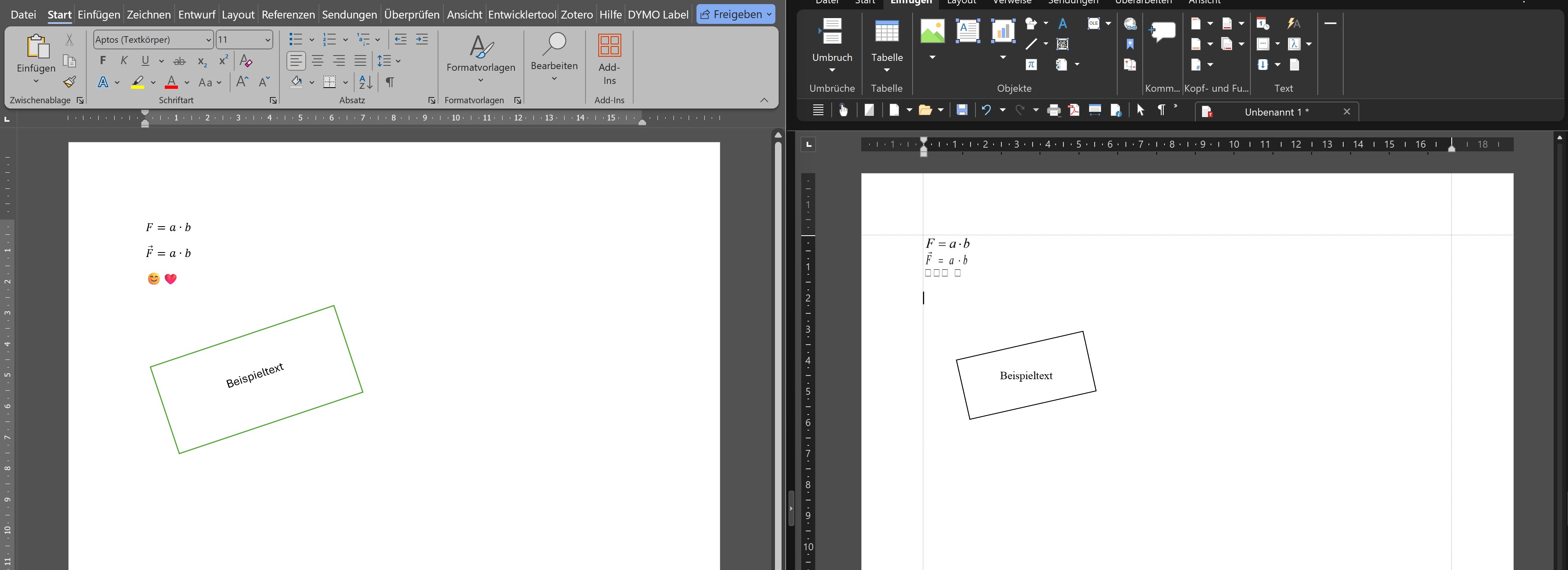Clear all formatting in Word

[x=246, y=61]
